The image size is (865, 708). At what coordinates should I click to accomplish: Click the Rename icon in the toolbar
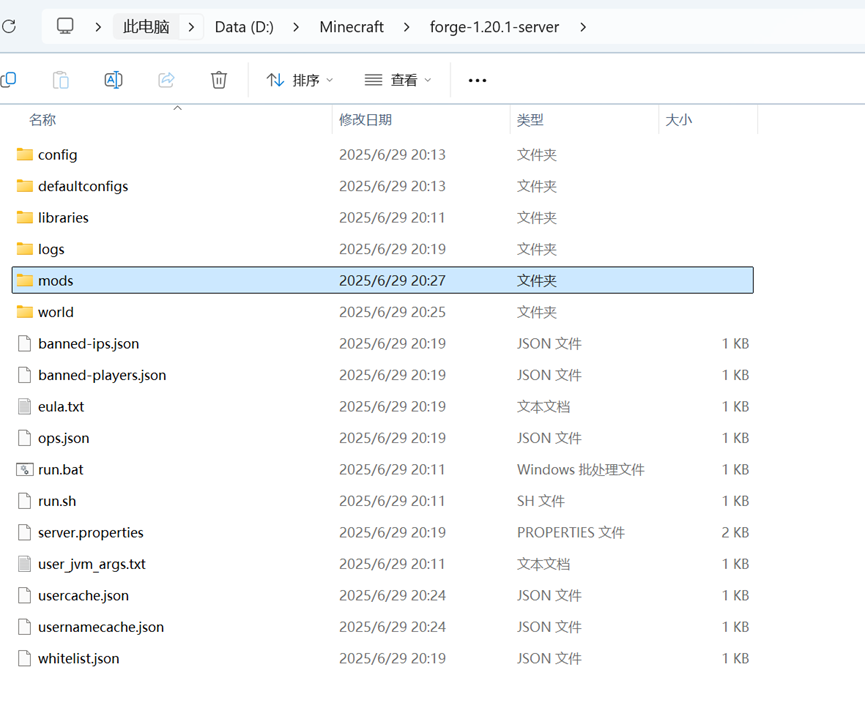click(x=114, y=80)
